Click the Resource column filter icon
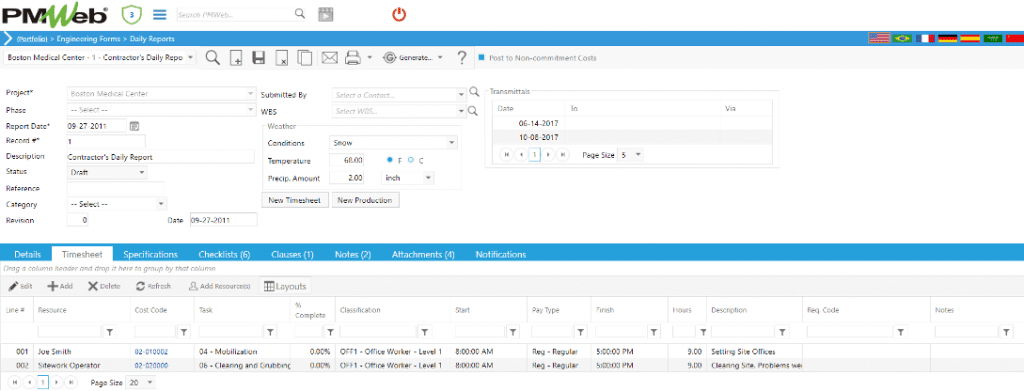The height and width of the screenshot is (391, 1024). [x=110, y=332]
